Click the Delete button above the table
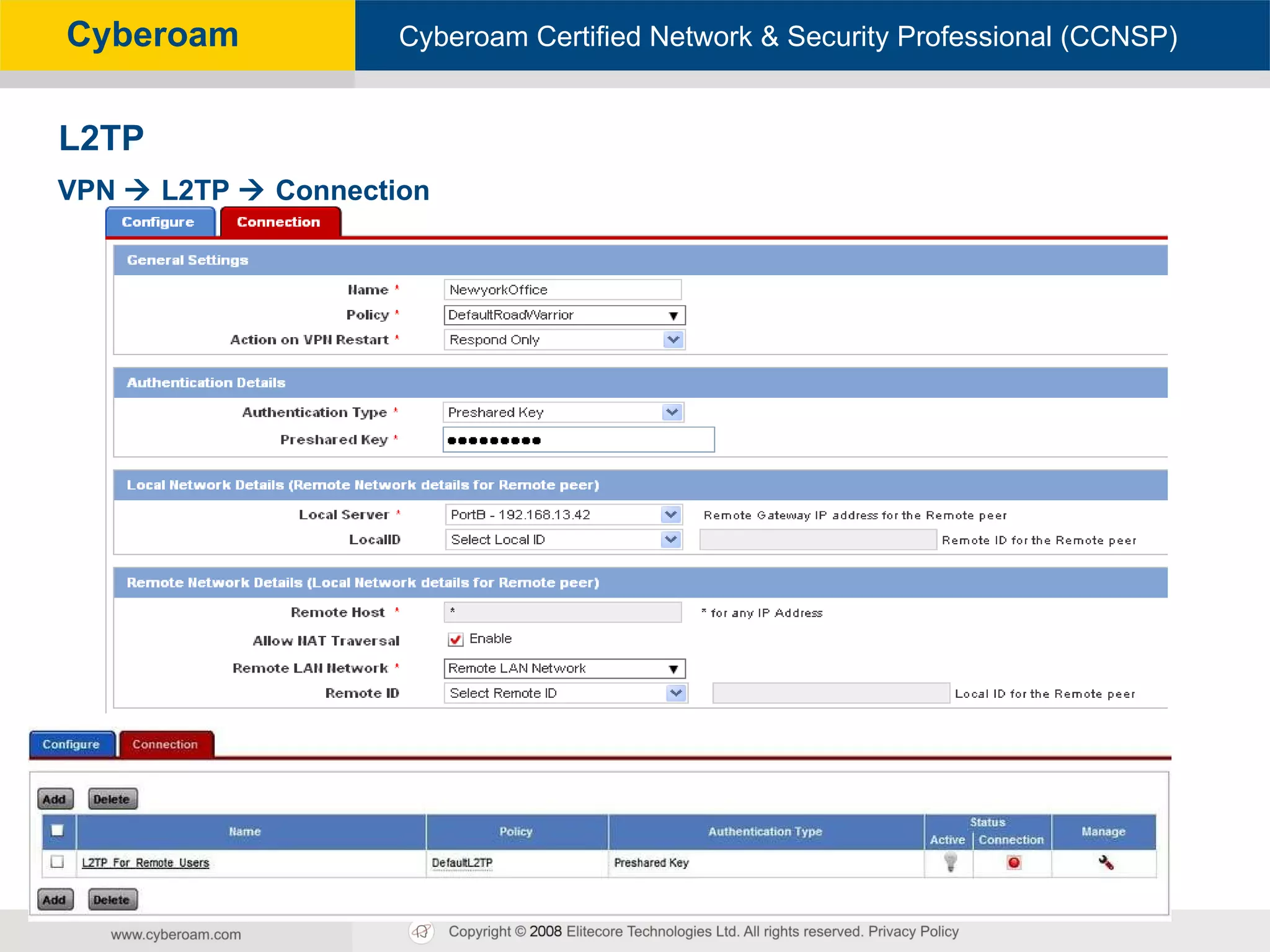Image resolution: width=1270 pixels, height=952 pixels. coord(112,799)
